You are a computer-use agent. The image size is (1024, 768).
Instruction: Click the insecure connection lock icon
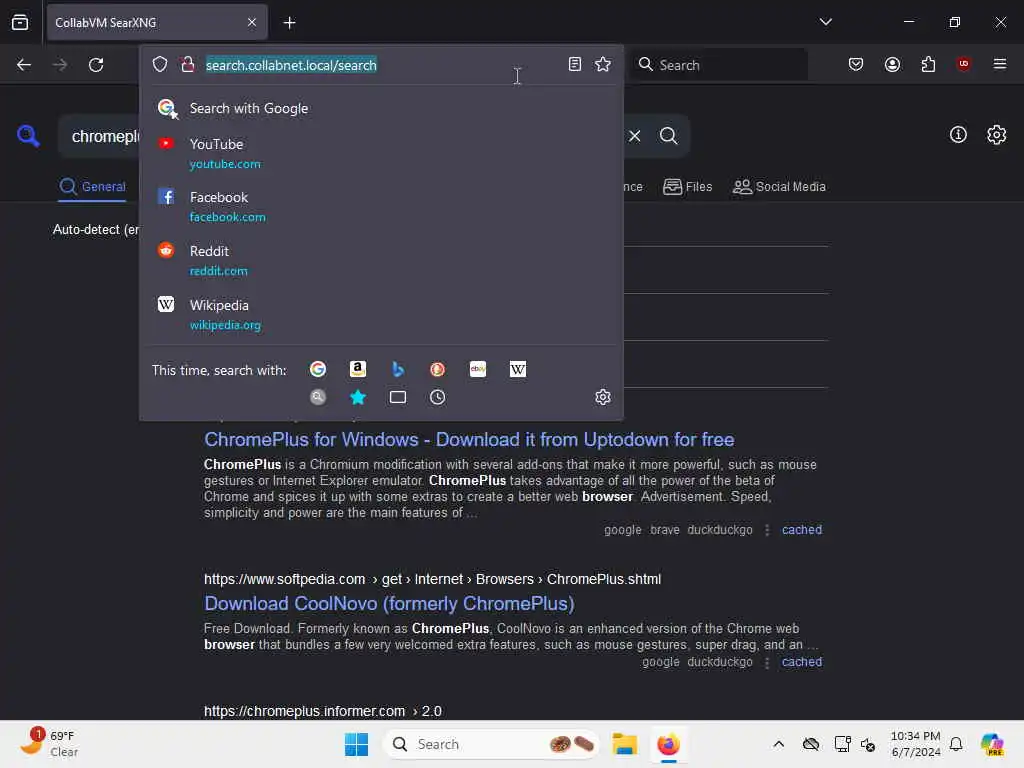point(188,64)
